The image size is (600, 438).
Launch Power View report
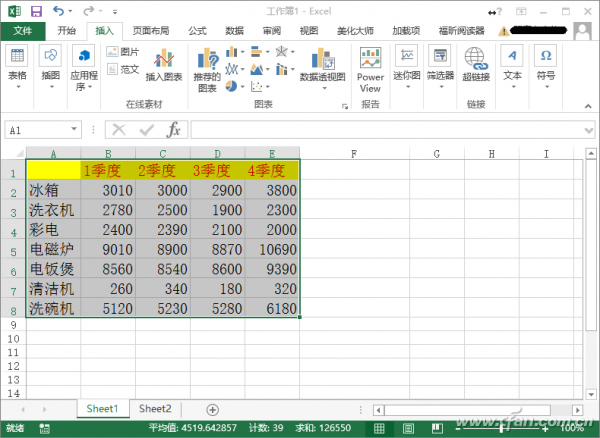(x=370, y=70)
